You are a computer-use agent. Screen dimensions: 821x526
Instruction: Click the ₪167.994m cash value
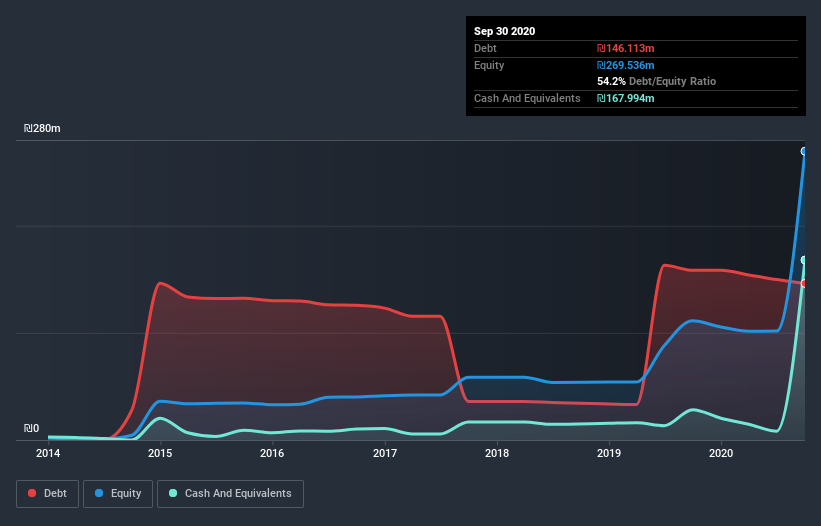coord(626,98)
